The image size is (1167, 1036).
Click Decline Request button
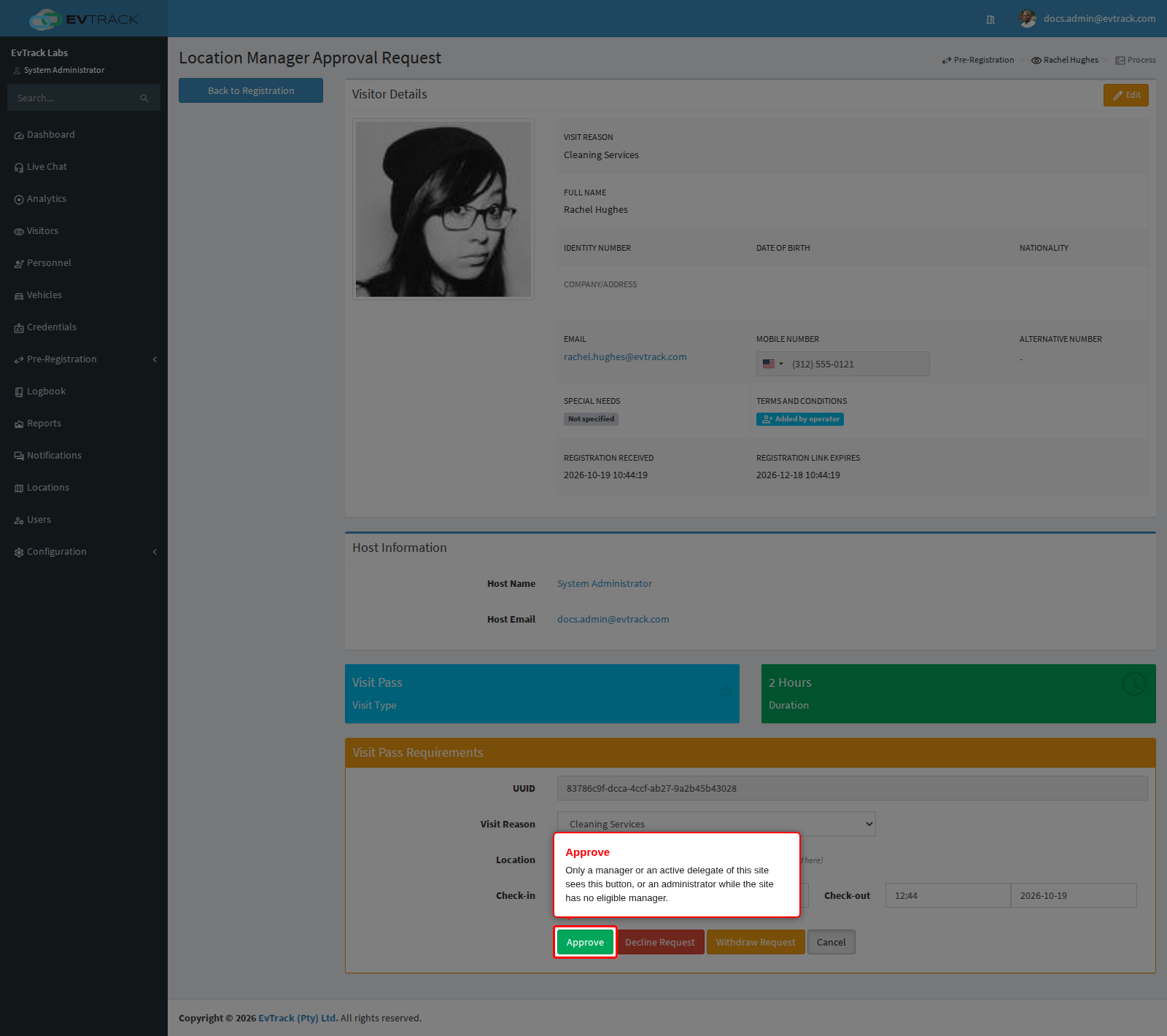(660, 942)
